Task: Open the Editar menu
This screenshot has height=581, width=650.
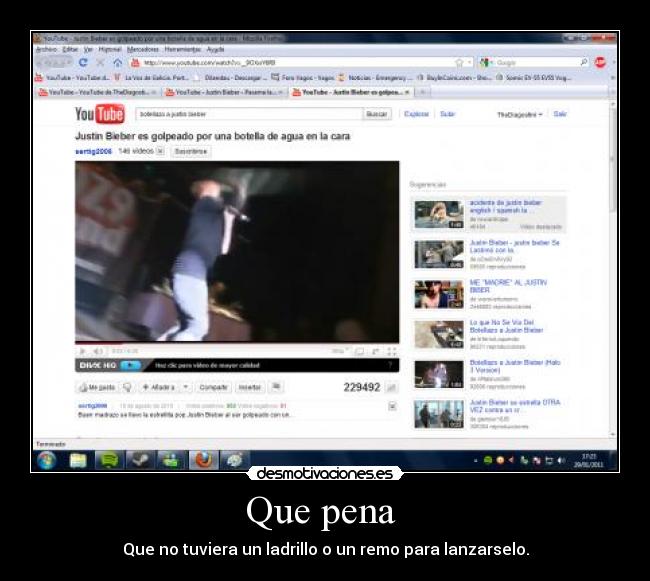Action: [70, 49]
